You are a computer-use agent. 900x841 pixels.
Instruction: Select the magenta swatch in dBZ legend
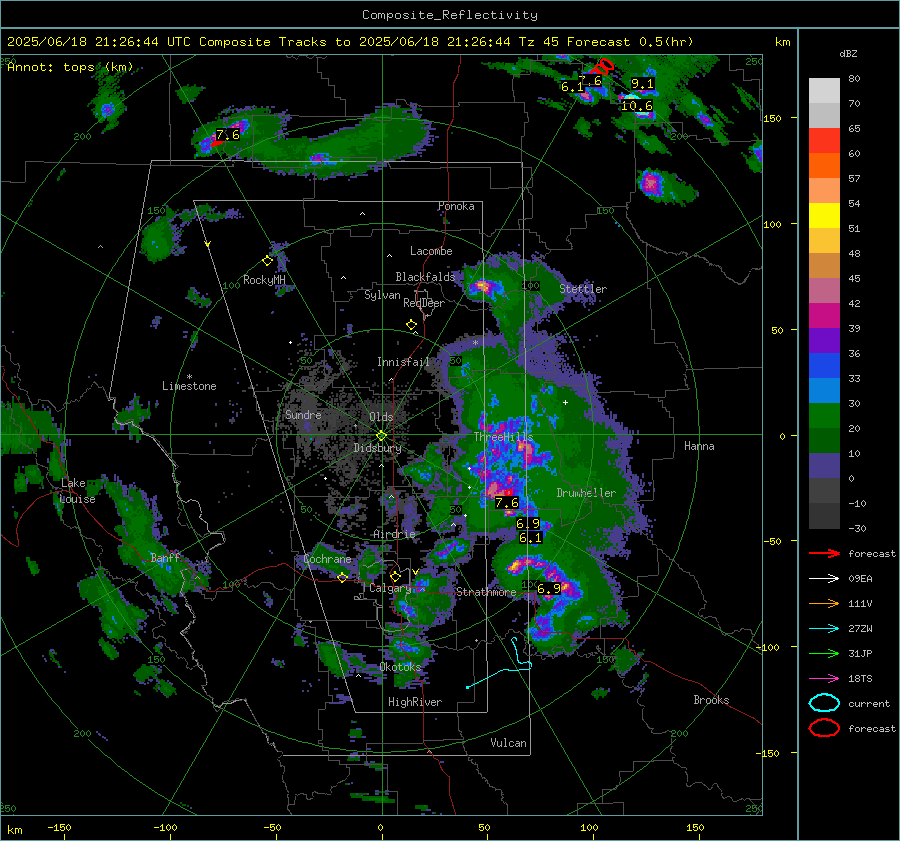pyautogui.click(x=824, y=316)
